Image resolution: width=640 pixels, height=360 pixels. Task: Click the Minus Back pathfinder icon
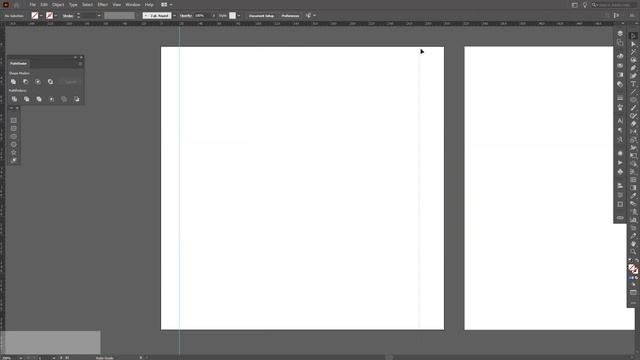tap(77, 99)
